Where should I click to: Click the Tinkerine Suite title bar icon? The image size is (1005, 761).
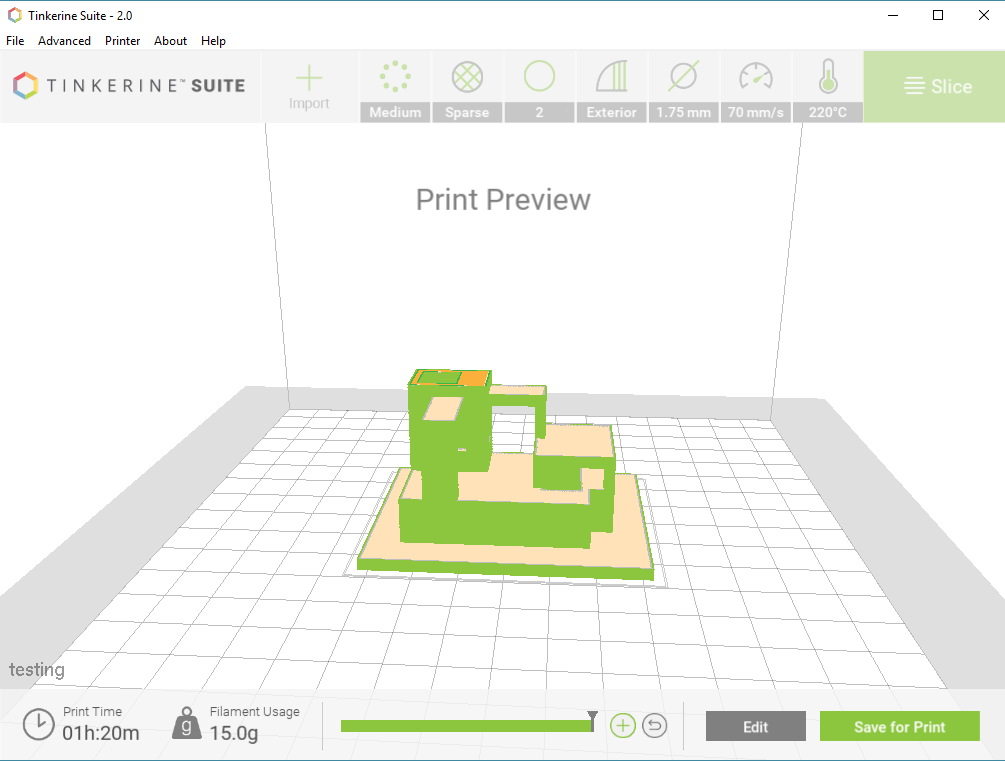click(14, 15)
